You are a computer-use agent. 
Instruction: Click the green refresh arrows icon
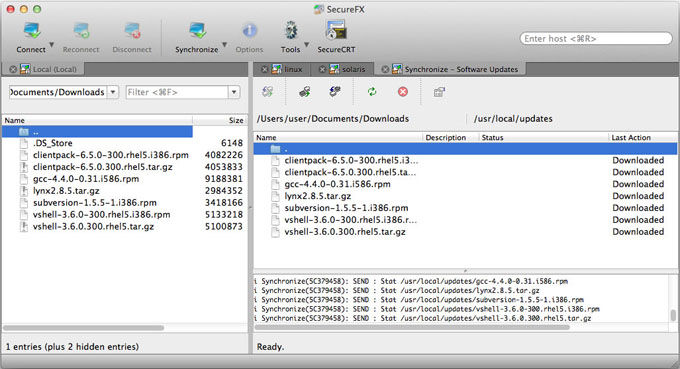pyautogui.click(x=372, y=91)
